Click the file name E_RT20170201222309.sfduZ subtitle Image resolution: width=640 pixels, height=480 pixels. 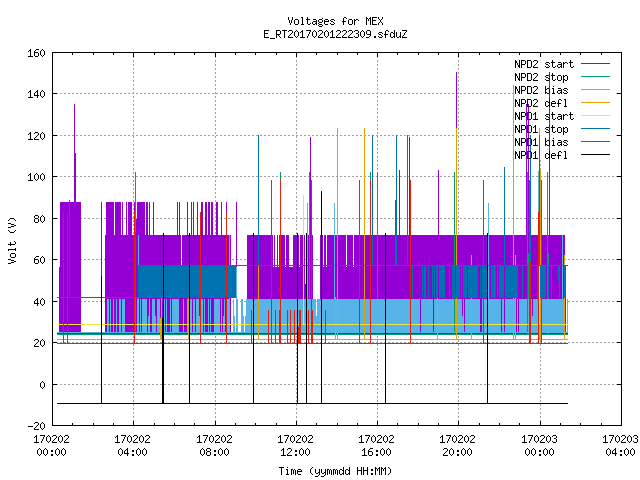tap(335, 34)
